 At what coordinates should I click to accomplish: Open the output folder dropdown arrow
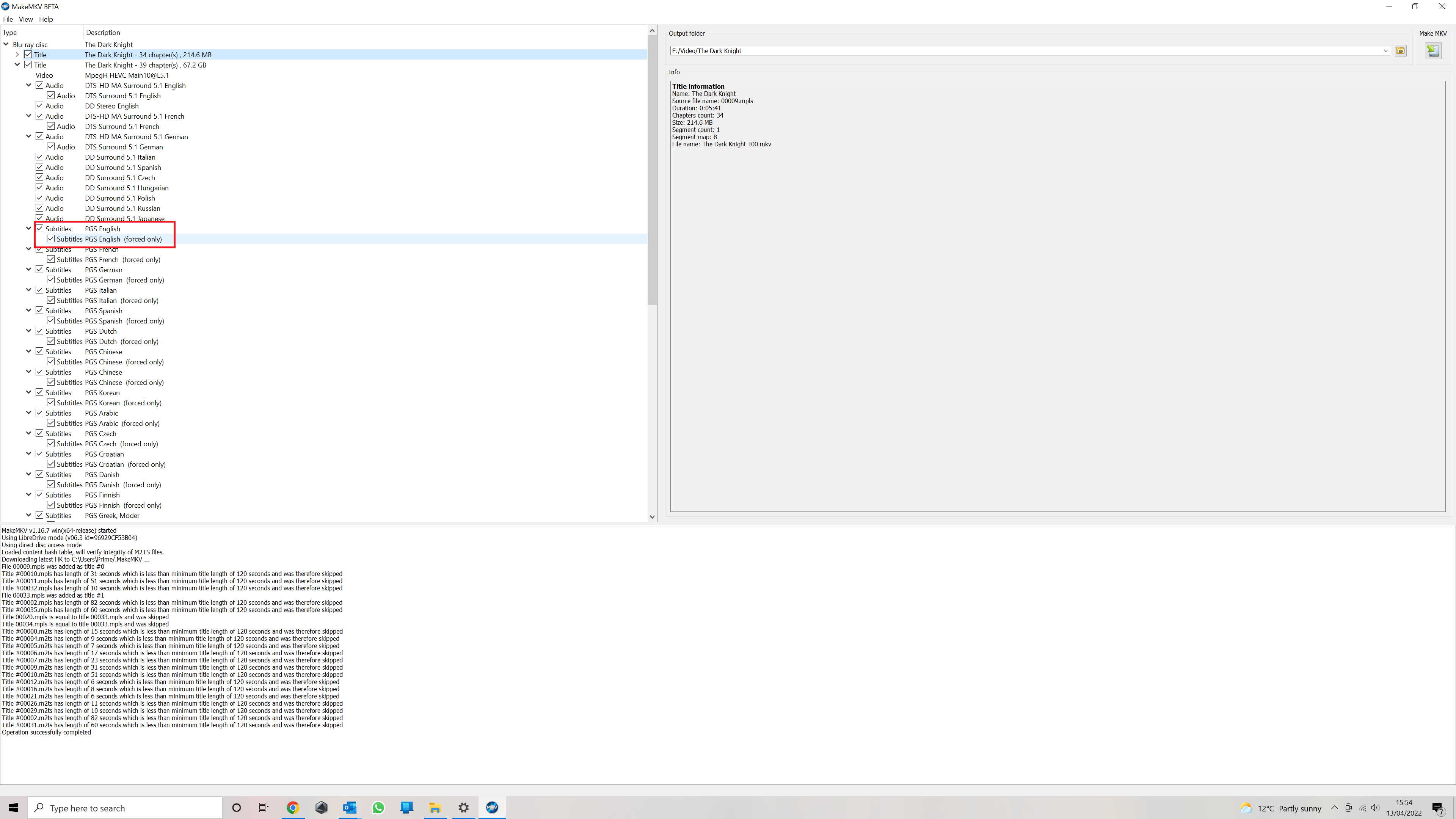pyautogui.click(x=1386, y=51)
